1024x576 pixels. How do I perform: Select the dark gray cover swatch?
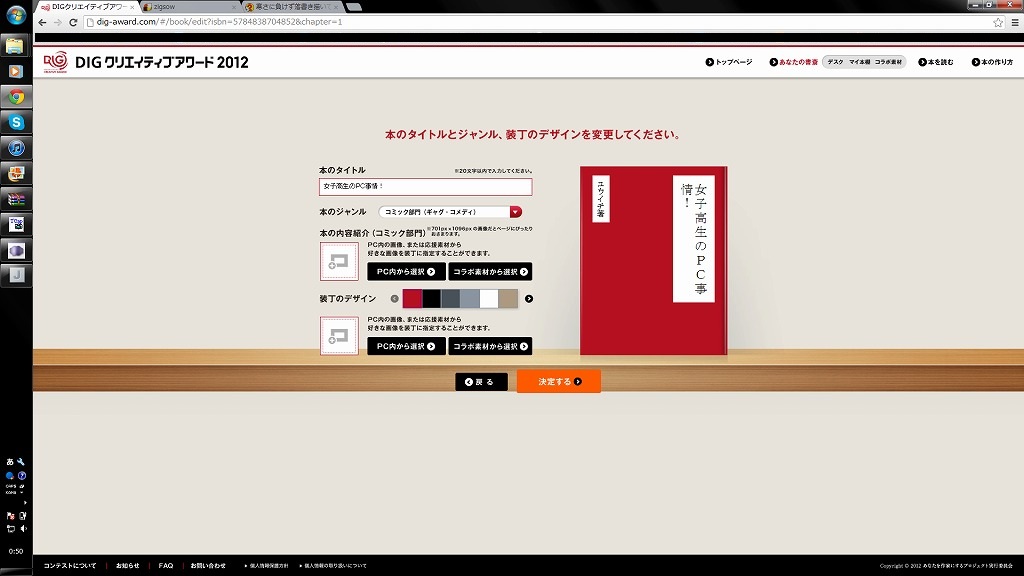click(451, 298)
